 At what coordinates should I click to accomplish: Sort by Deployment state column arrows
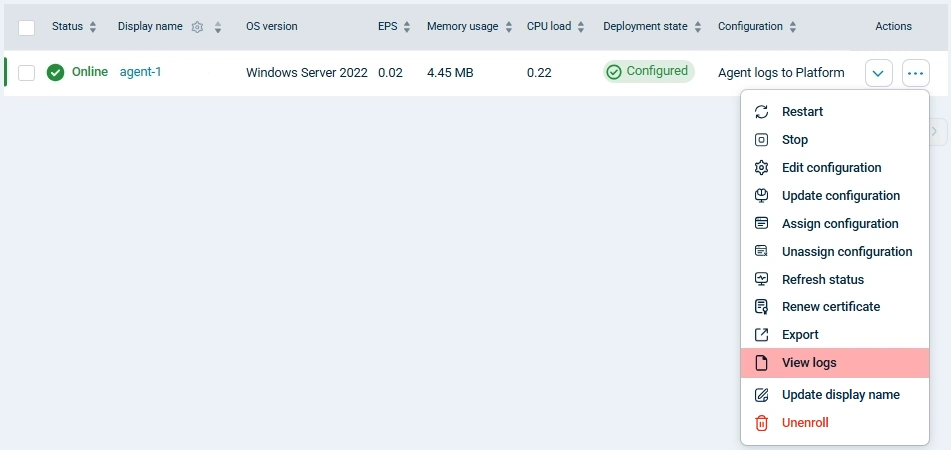click(698, 27)
